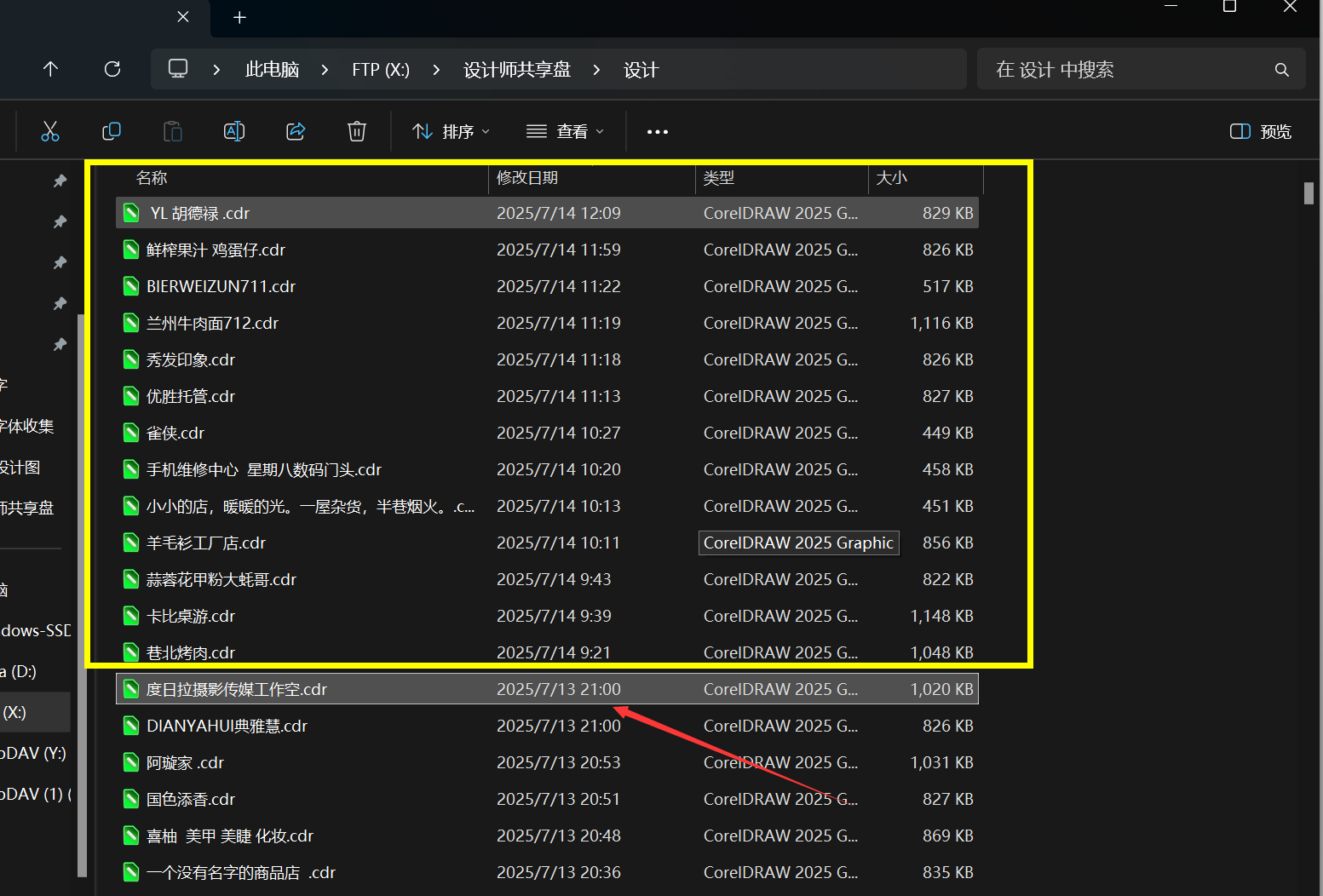
Task: Expand chevron after FTP (X:) in path
Action: (x=436, y=70)
